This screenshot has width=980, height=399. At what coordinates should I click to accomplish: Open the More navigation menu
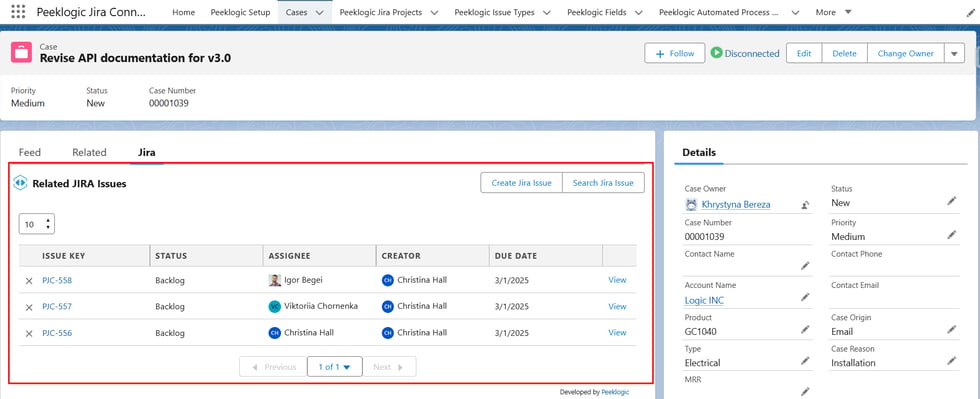[833, 13]
